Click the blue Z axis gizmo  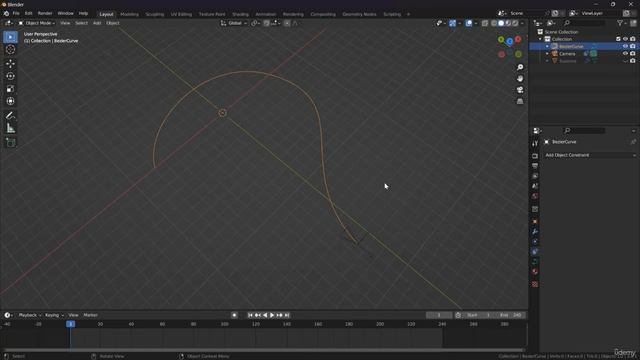509,42
